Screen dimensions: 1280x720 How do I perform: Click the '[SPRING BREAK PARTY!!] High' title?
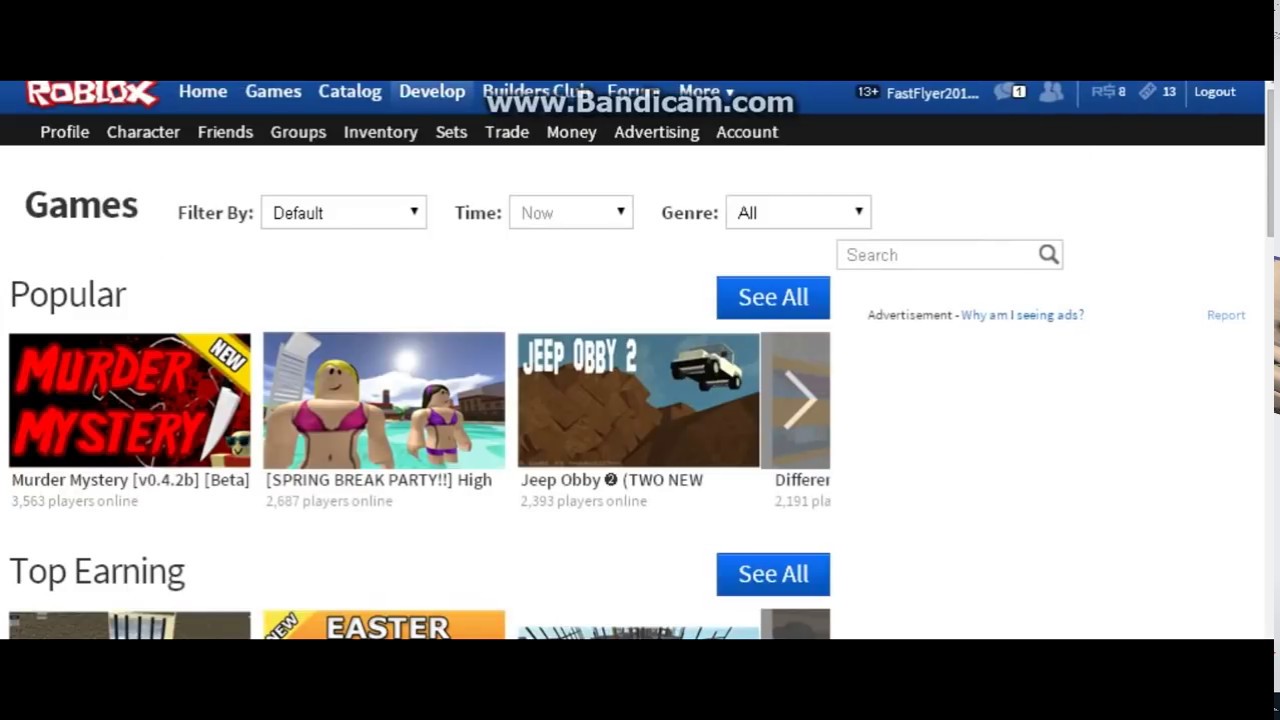coord(379,480)
